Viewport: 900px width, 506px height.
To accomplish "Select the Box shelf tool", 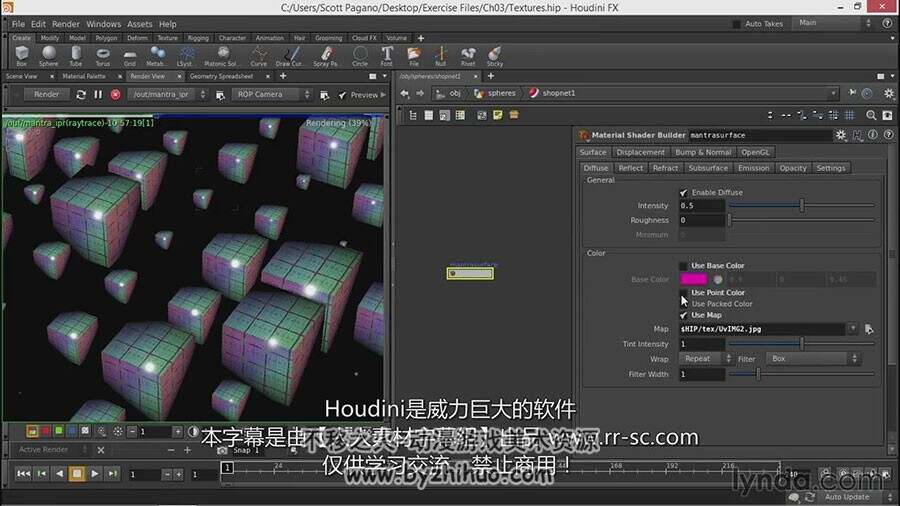I will 22,56.
